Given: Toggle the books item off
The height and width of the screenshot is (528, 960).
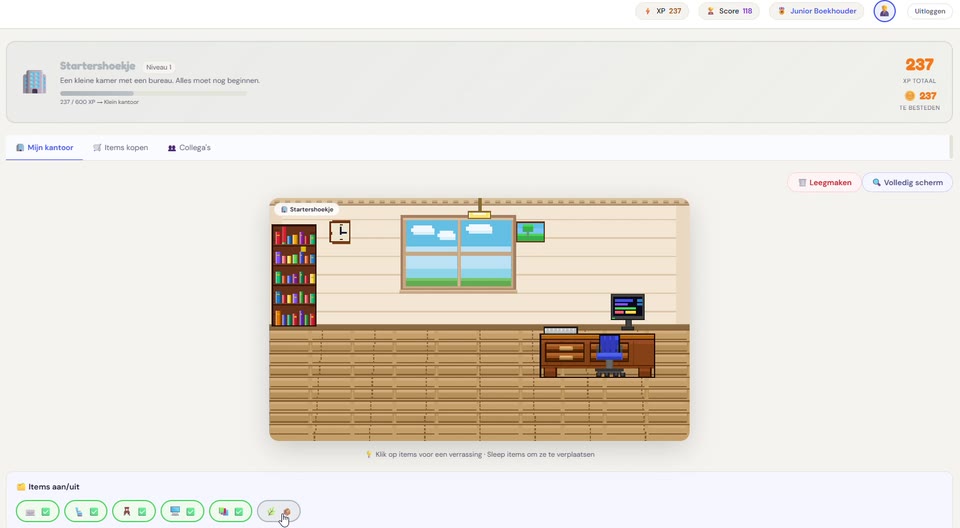Looking at the screenshot, I should (x=231, y=511).
